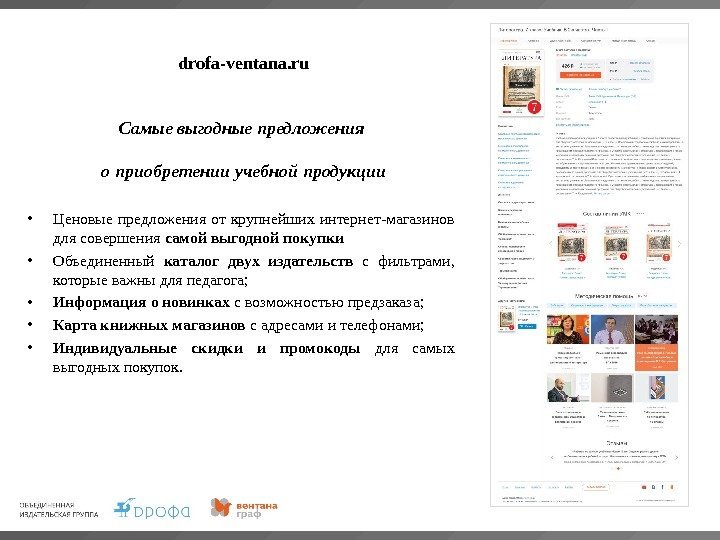Open the YouTube icon in the webpage footer
Image resolution: width=720 pixels, height=540 pixels.
click(644, 487)
